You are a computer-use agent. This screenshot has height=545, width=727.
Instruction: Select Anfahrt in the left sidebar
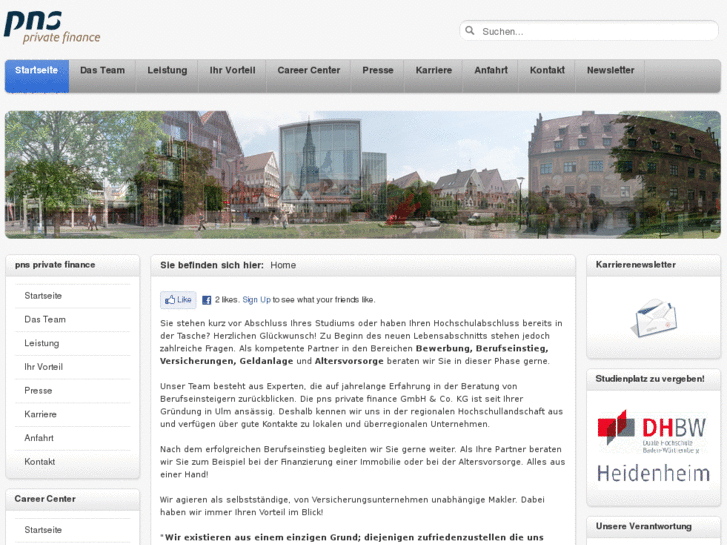pos(72,438)
